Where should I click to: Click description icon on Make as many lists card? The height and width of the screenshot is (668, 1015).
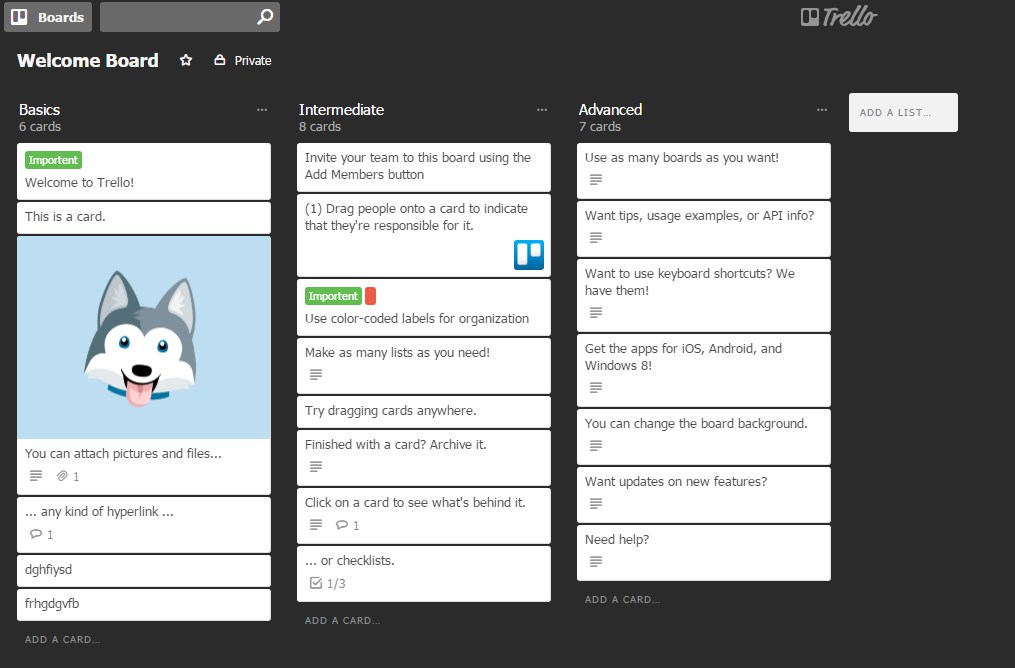point(316,374)
